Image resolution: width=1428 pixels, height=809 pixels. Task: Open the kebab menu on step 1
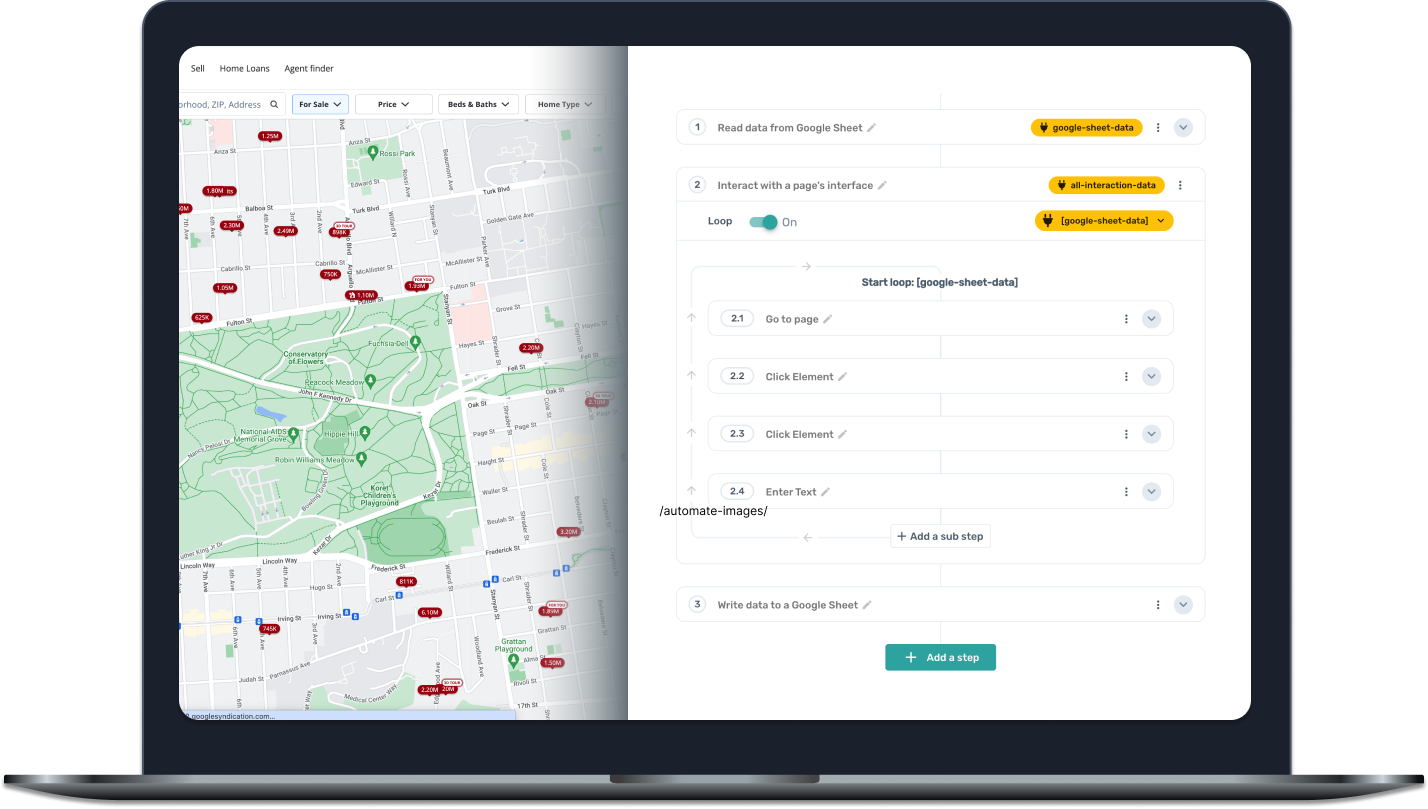coord(1158,127)
